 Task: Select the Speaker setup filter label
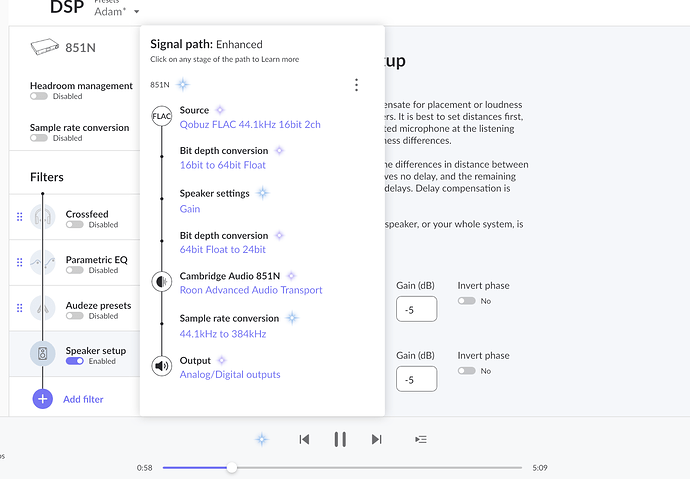95,351
